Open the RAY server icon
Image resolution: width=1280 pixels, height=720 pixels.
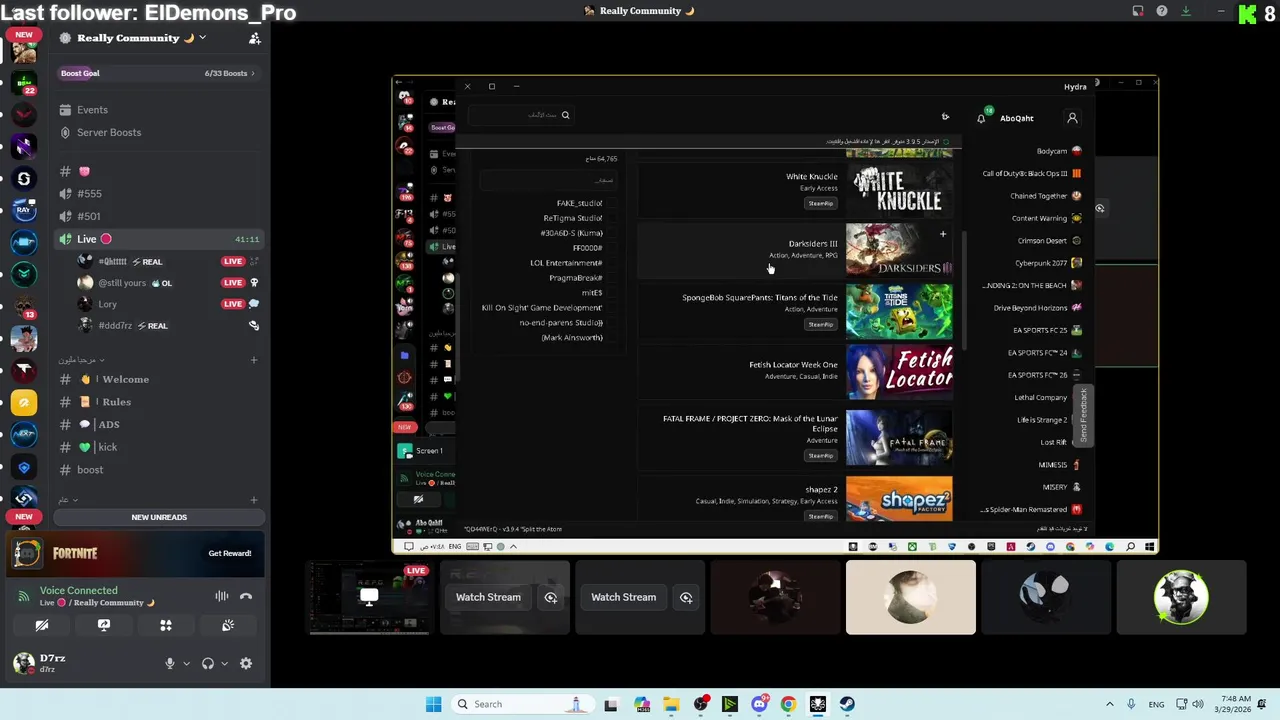click(24, 210)
